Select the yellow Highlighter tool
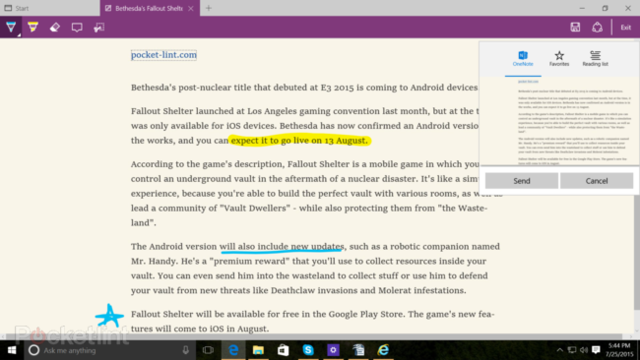The width and height of the screenshot is (640, 360). 33,27
